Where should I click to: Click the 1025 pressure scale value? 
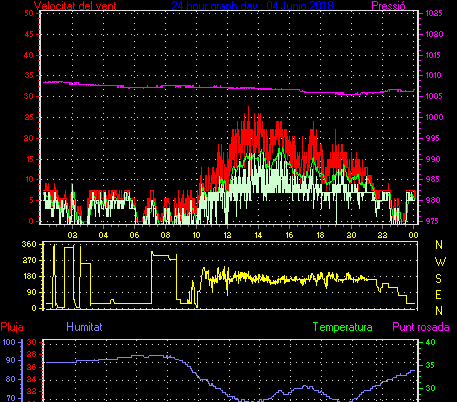click(434, 13)
